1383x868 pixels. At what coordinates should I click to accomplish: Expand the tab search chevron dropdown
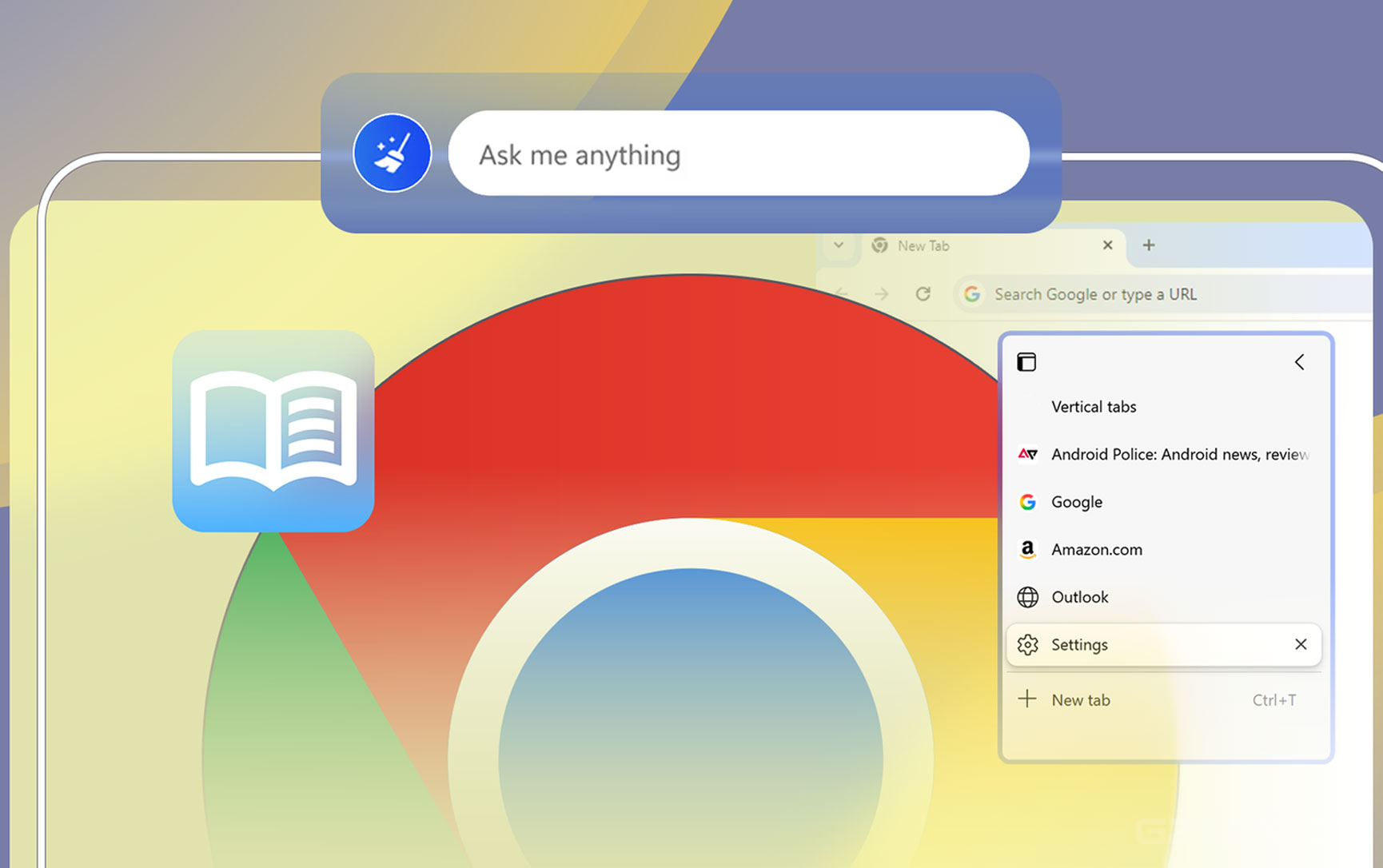[839, 245]
